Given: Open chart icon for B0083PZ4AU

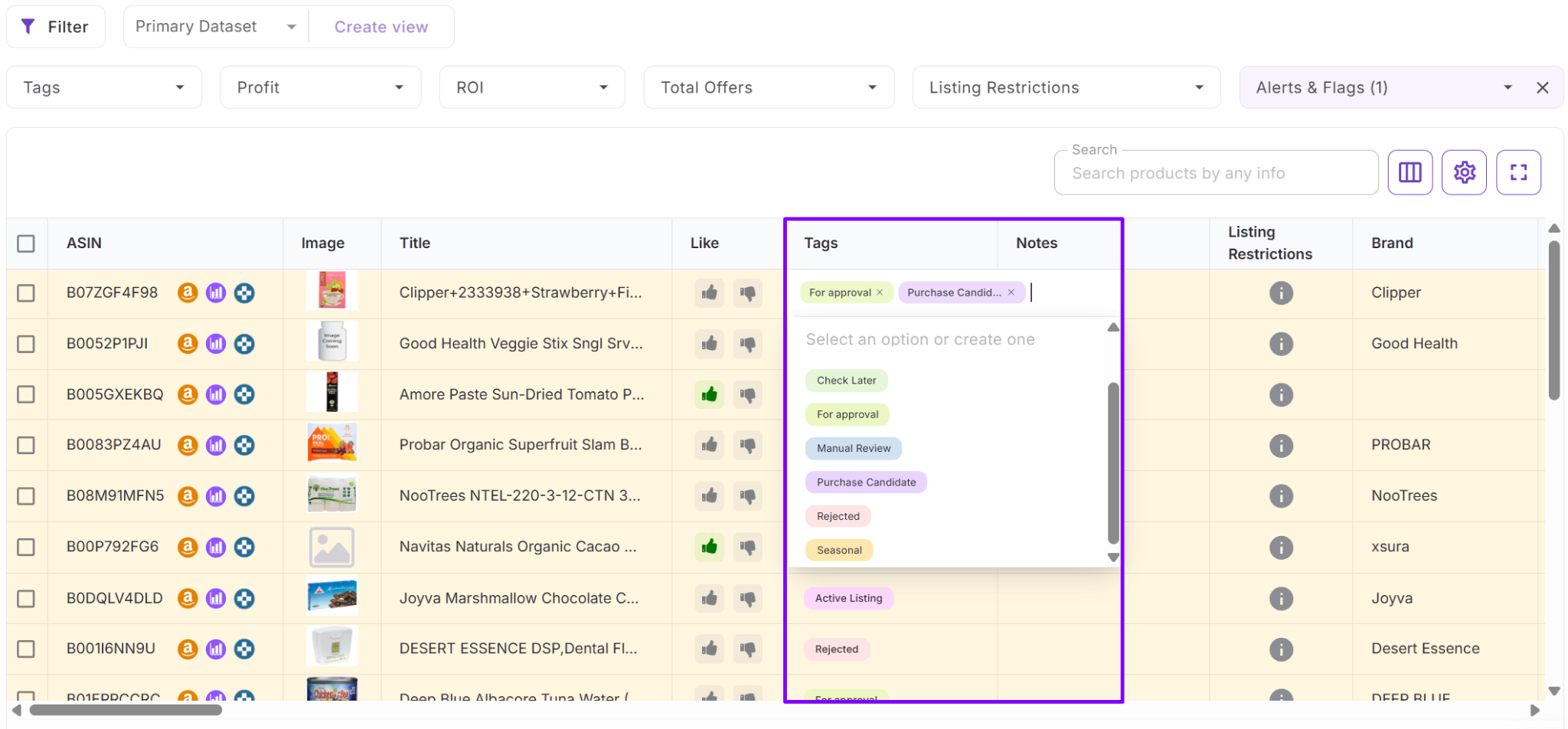Looking at the screenshot, I should pos(216,445).
